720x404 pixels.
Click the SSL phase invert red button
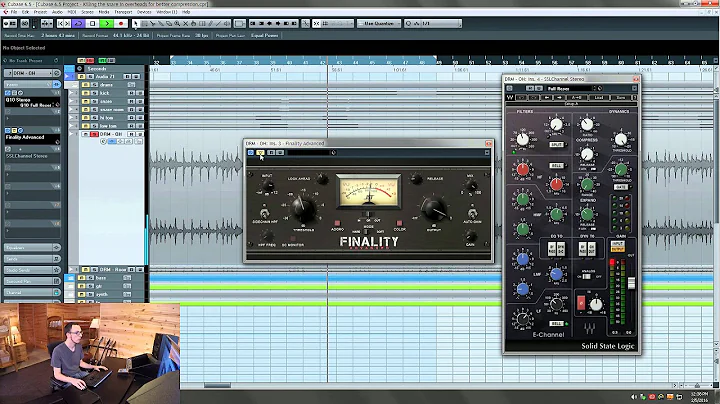[x=581, y=302]
